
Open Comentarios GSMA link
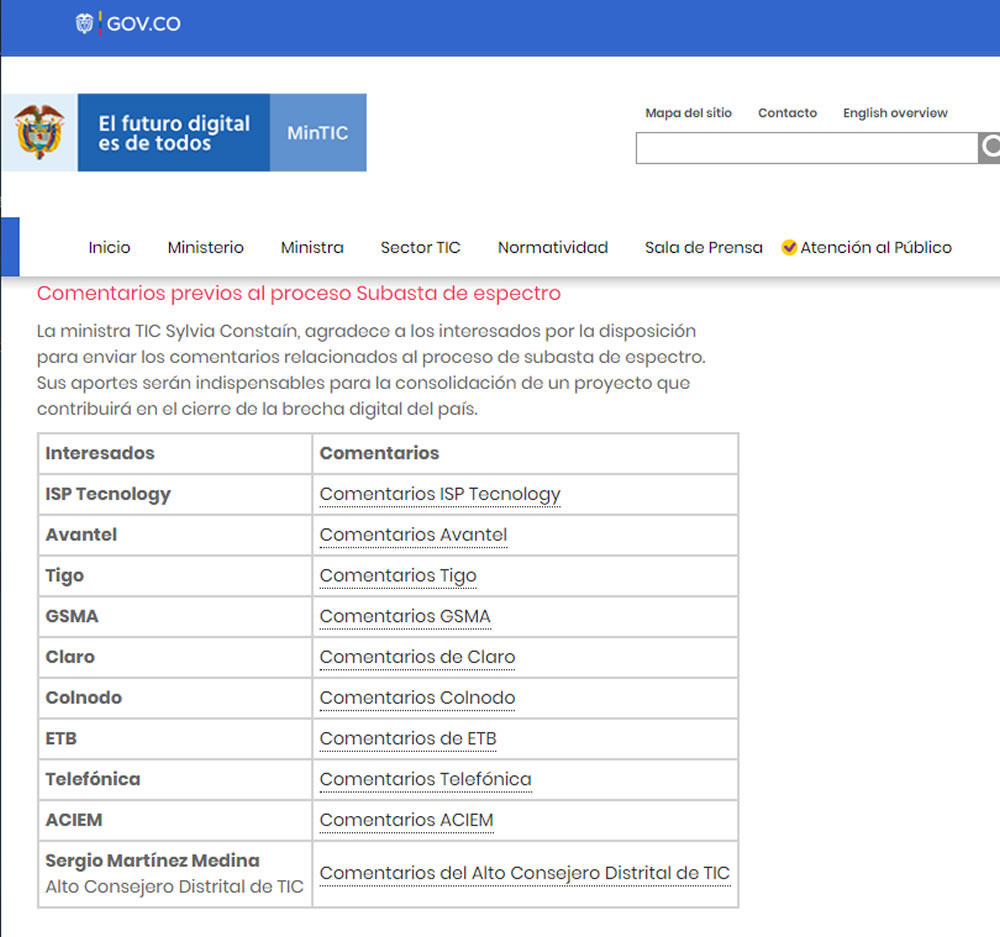click(x=405, y=616)
